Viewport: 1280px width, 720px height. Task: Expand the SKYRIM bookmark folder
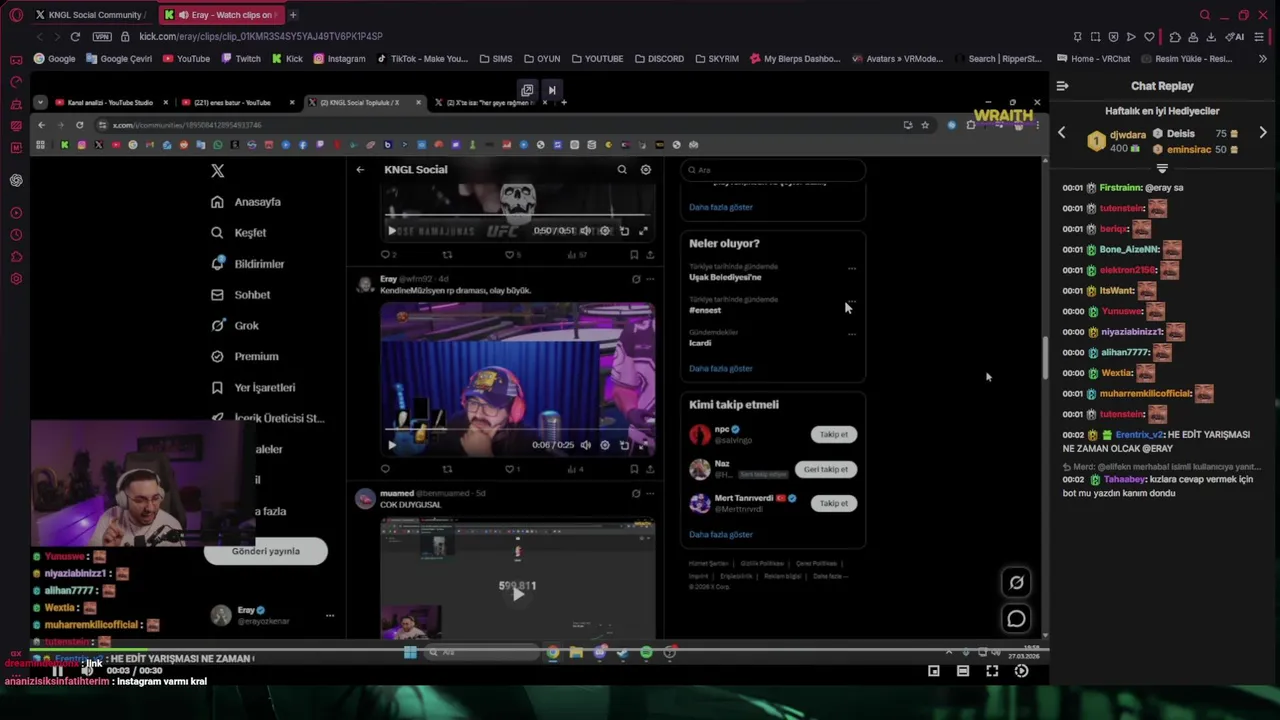click(x=716, y=59)
